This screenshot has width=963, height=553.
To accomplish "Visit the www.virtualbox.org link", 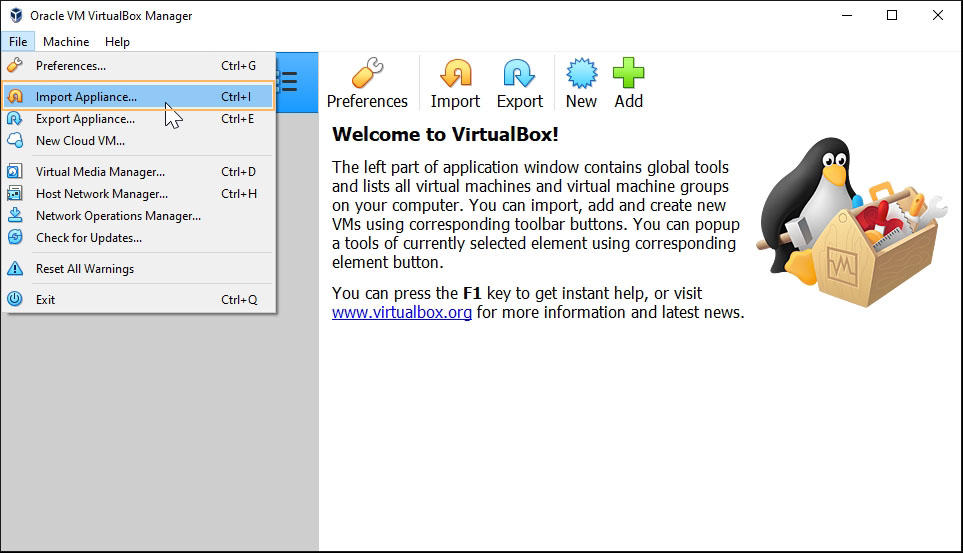I will tap(402, 313).
